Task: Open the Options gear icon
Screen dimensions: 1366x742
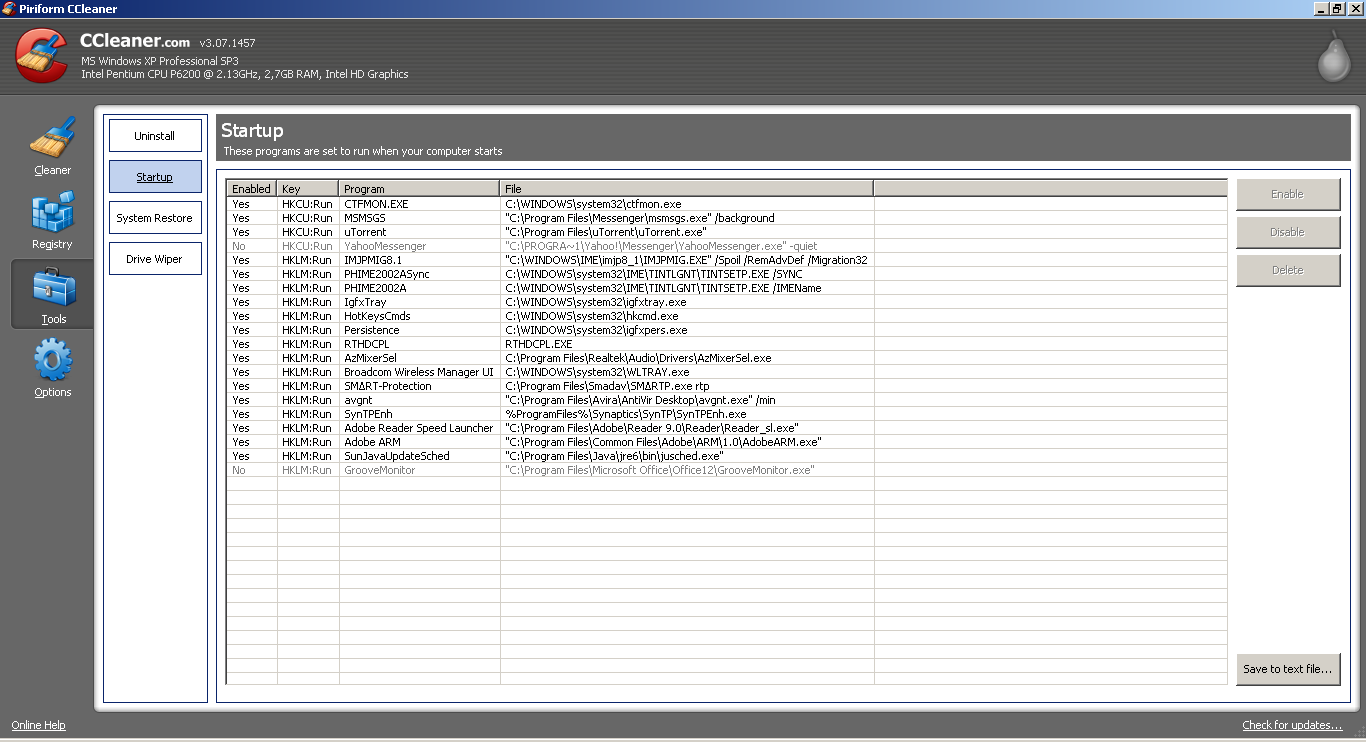Action: (52, 361)
